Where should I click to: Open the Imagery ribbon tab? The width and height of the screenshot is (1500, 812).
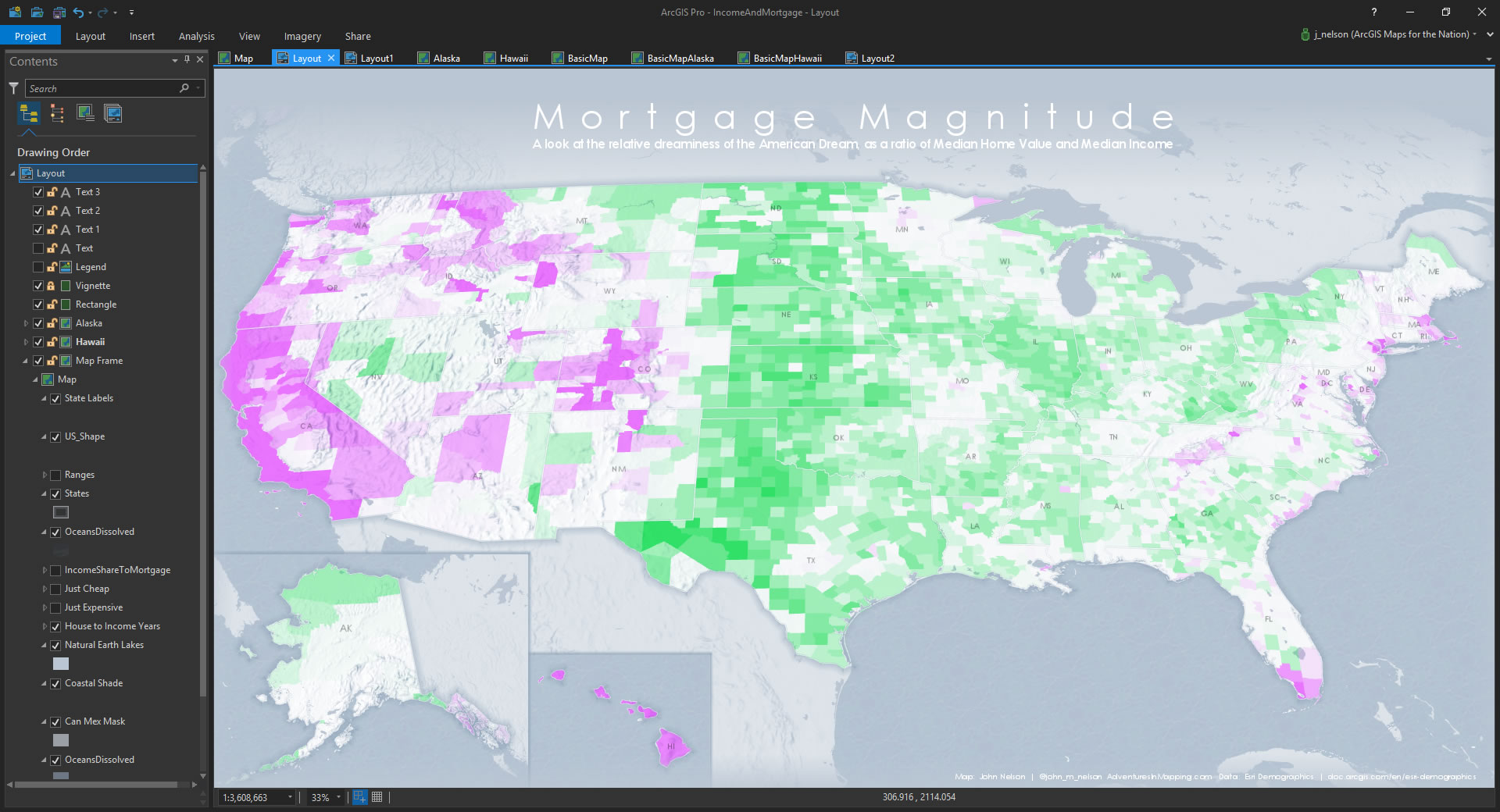[302, 36]
